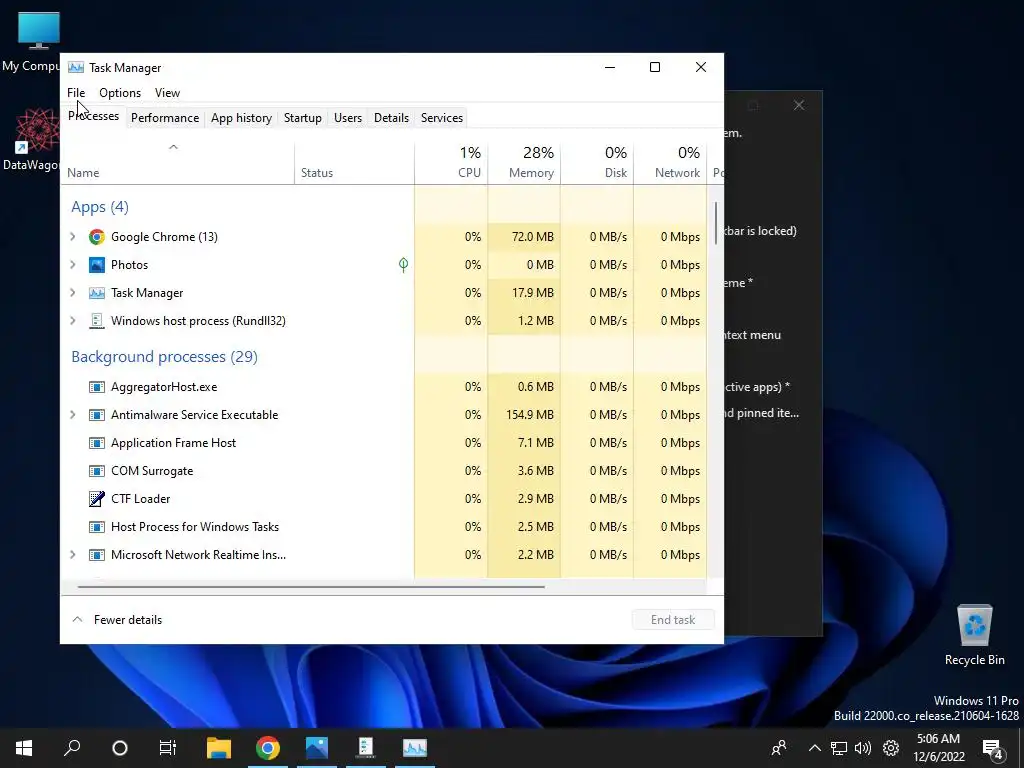Switch to Photos app on taskbar
1024x768 pixels.
(x=317, y=748)
